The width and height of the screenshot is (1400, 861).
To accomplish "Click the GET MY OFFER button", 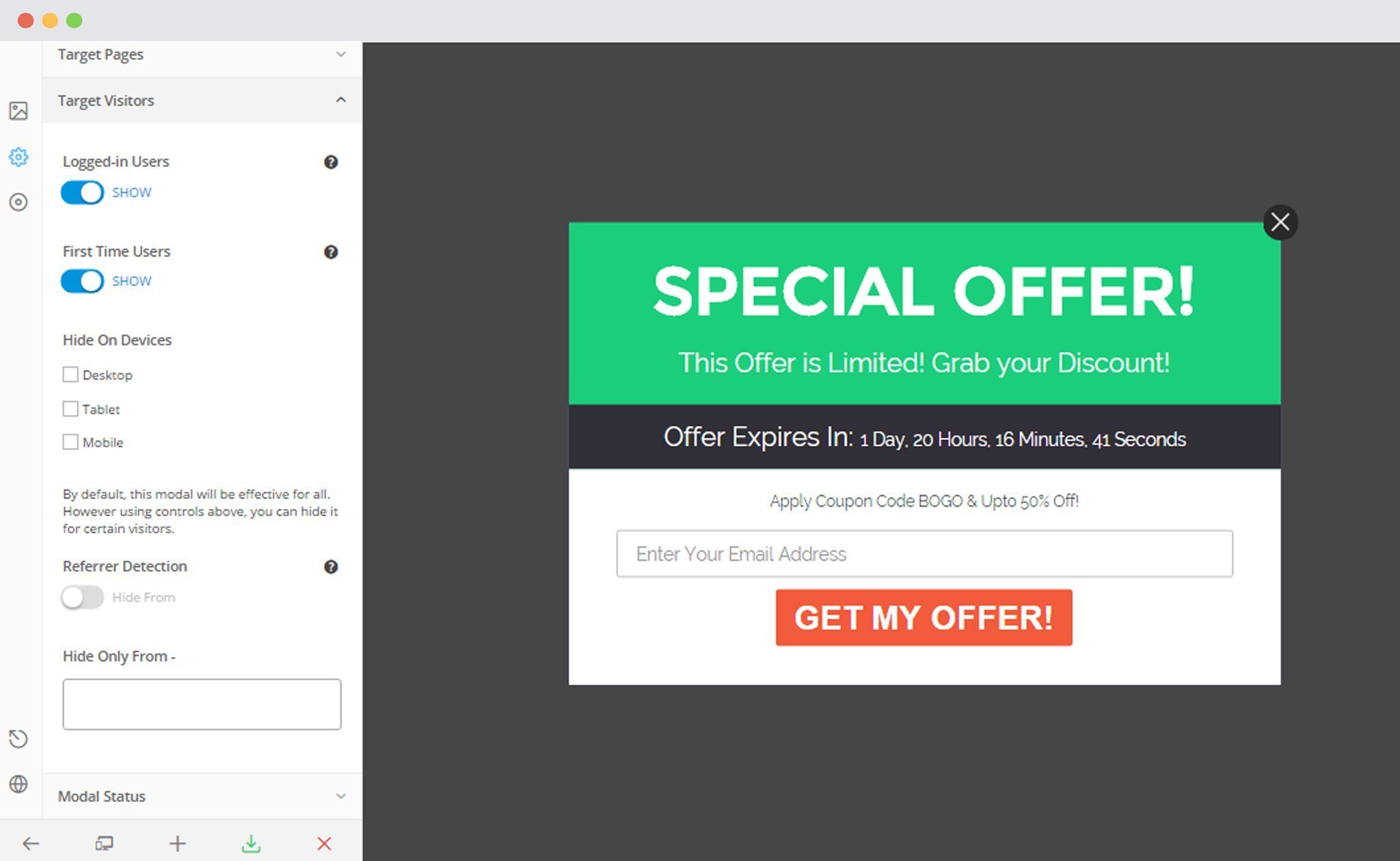I will (x=922, y=617).
